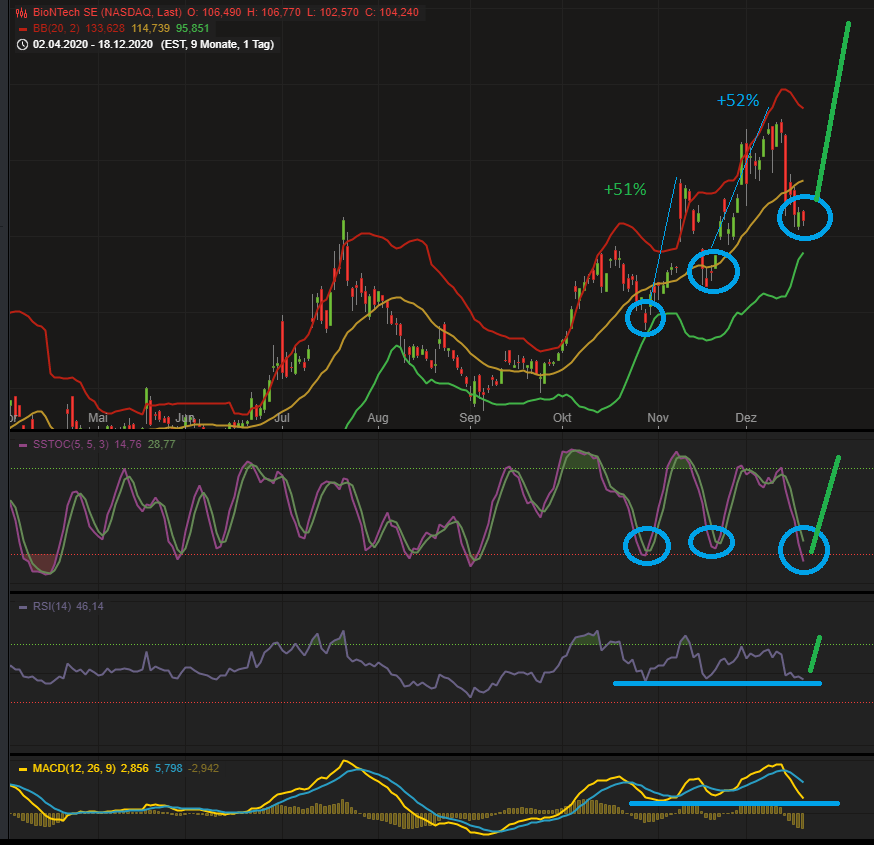Viewport: 874px width, 845px height.
Task: Click the BioNTech SE (NASDAQ, Last) title
Action: point(107,12)
